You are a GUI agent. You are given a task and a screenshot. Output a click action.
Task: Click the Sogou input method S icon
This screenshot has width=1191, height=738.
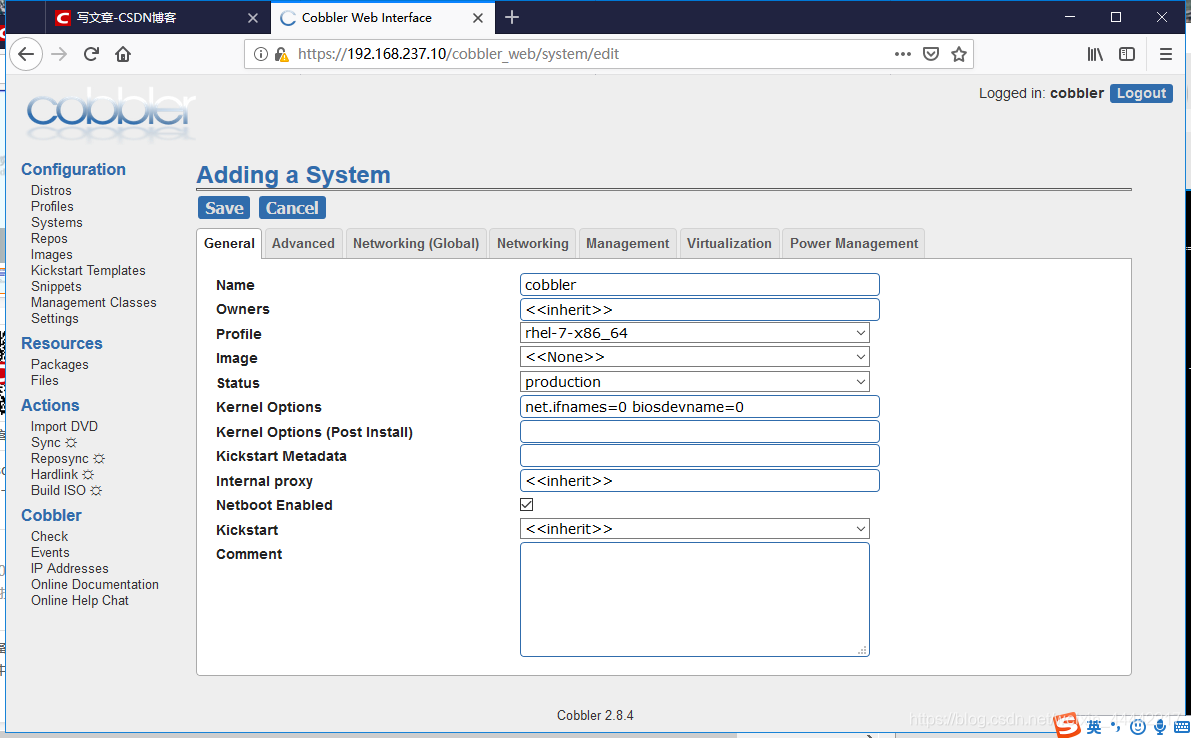pos(1067,725)
